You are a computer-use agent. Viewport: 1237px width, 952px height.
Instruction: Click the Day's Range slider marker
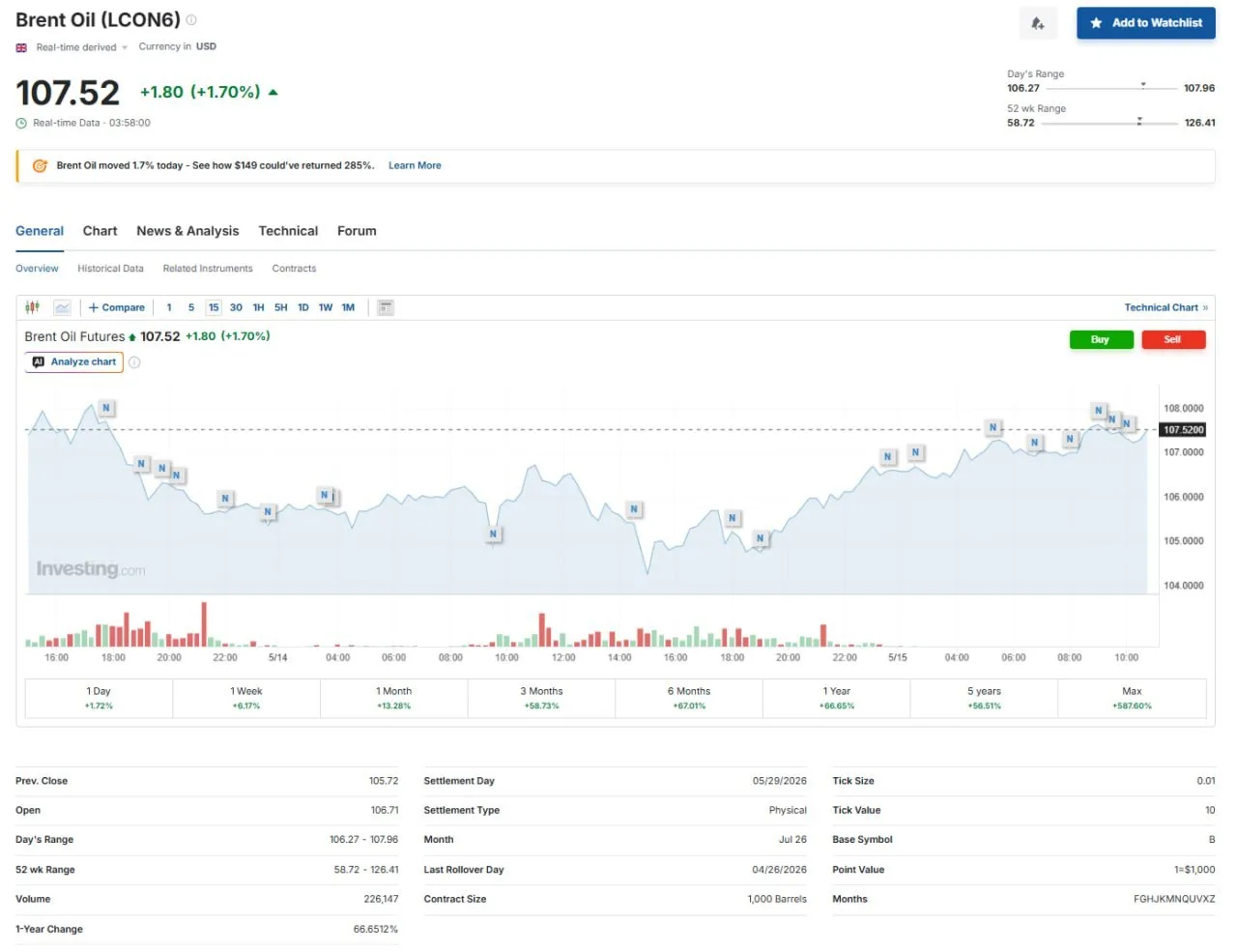click(1143, 85)
